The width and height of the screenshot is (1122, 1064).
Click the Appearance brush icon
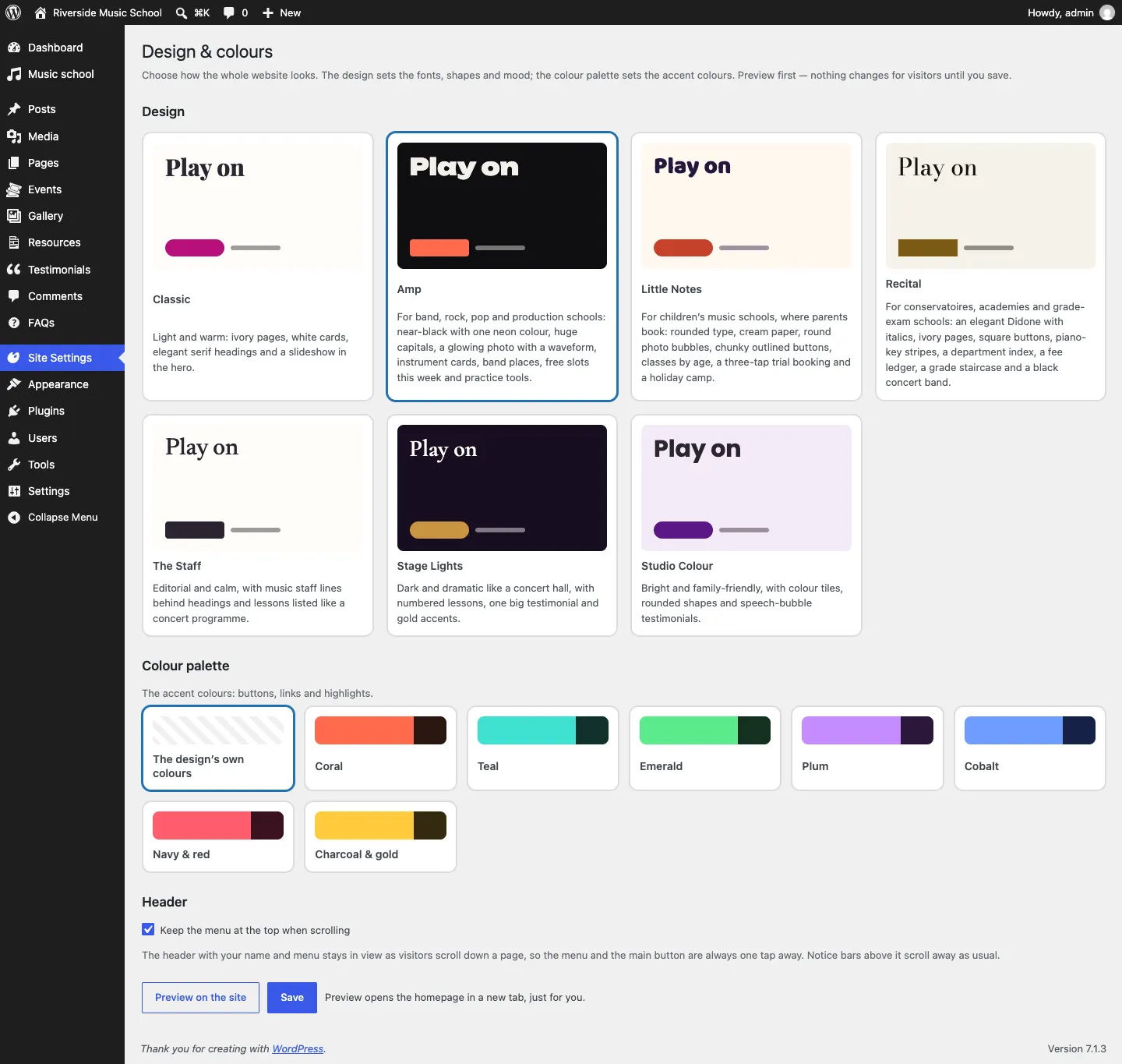tap(14, 384)
